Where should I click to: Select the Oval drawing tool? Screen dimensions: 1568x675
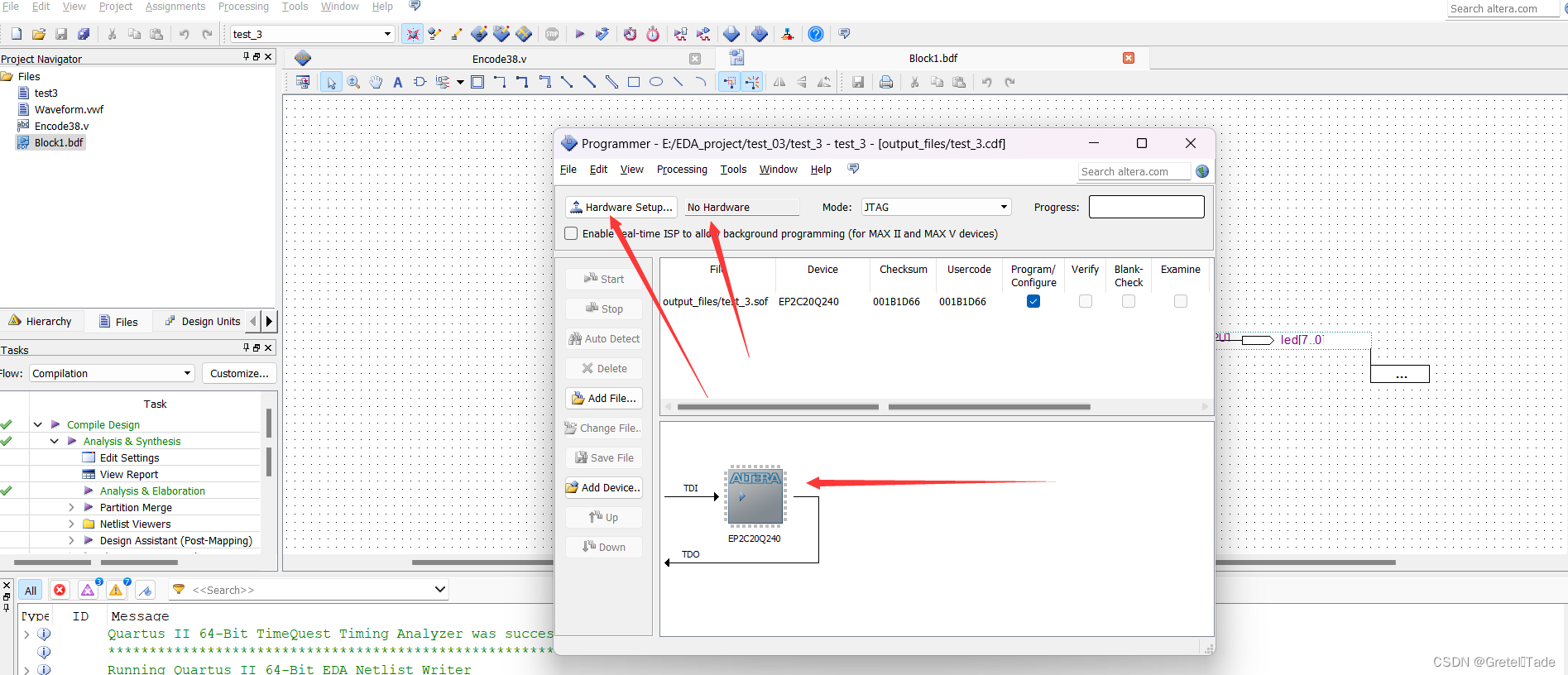pos(656,82)
